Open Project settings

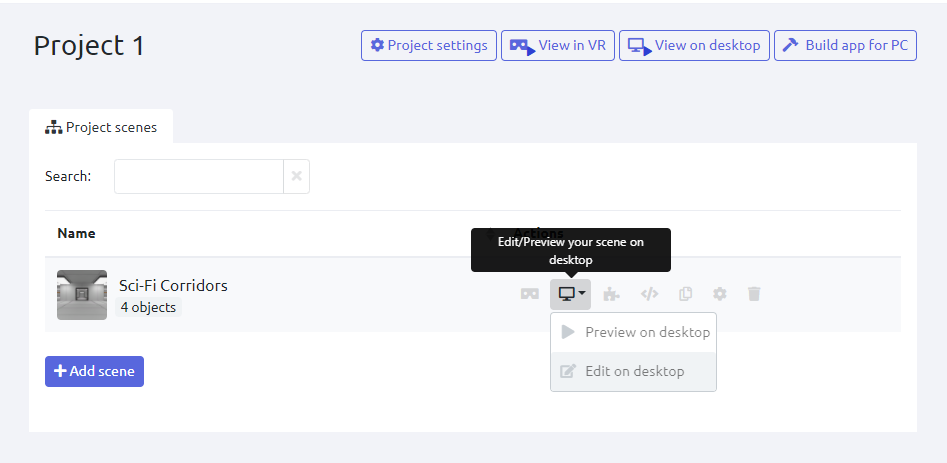(429, 45)
